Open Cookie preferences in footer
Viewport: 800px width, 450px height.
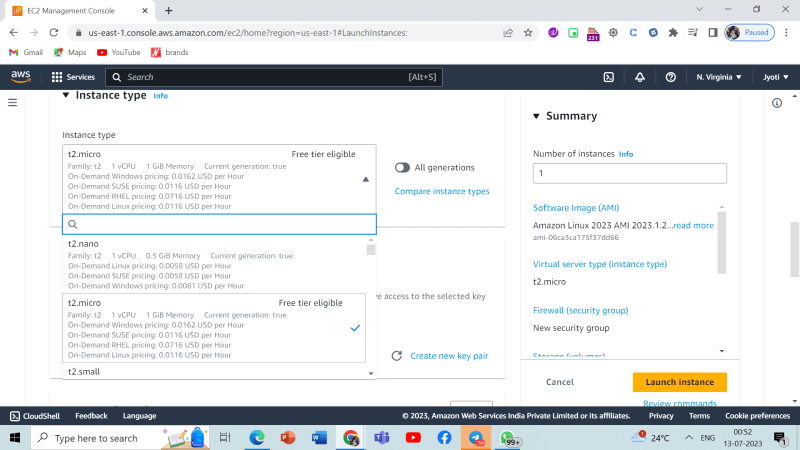758,416
